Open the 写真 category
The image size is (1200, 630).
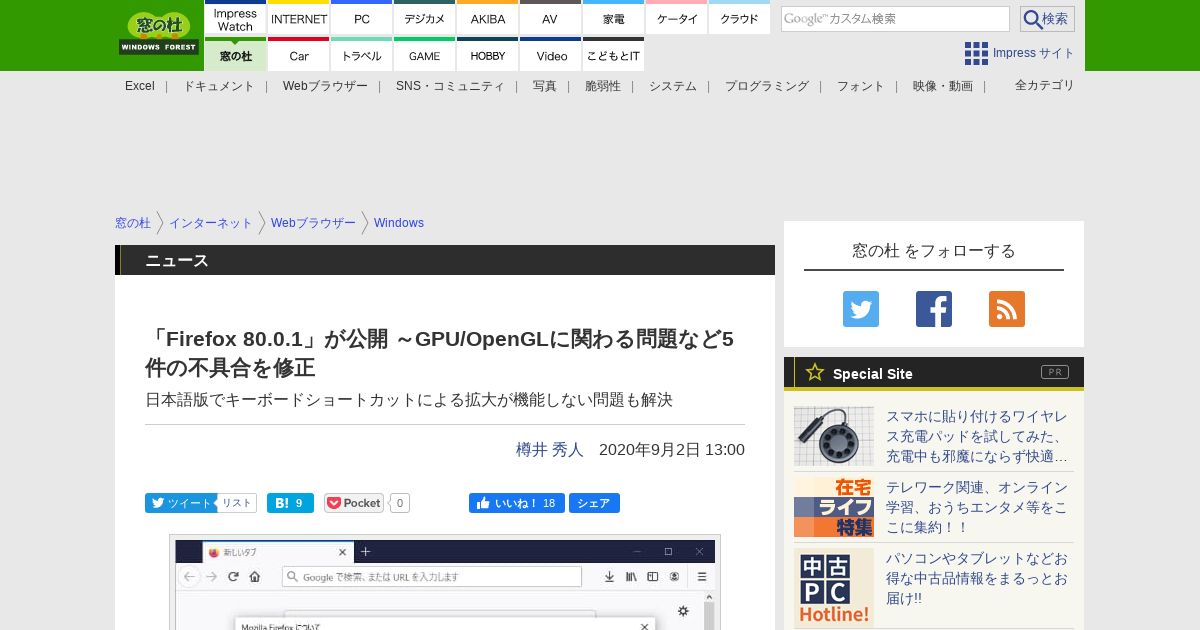pyautogui.click(x=545, y=86)
